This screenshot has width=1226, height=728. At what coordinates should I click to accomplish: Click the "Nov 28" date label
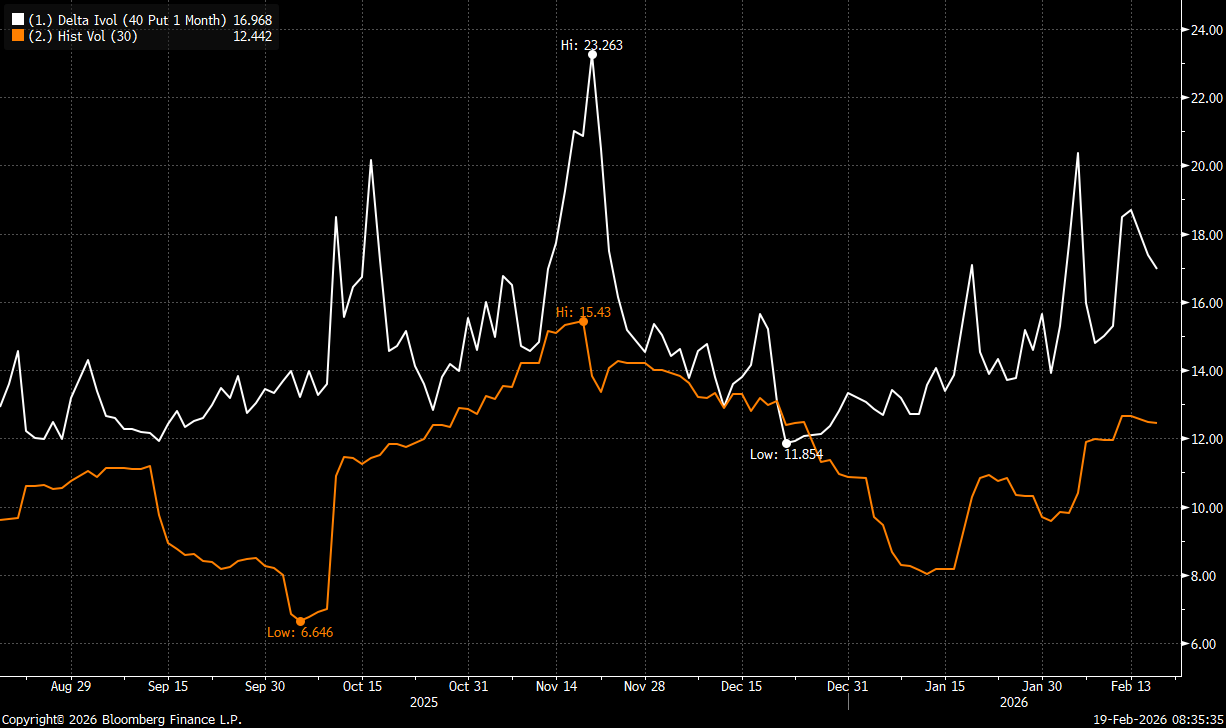tap(644, 687)
